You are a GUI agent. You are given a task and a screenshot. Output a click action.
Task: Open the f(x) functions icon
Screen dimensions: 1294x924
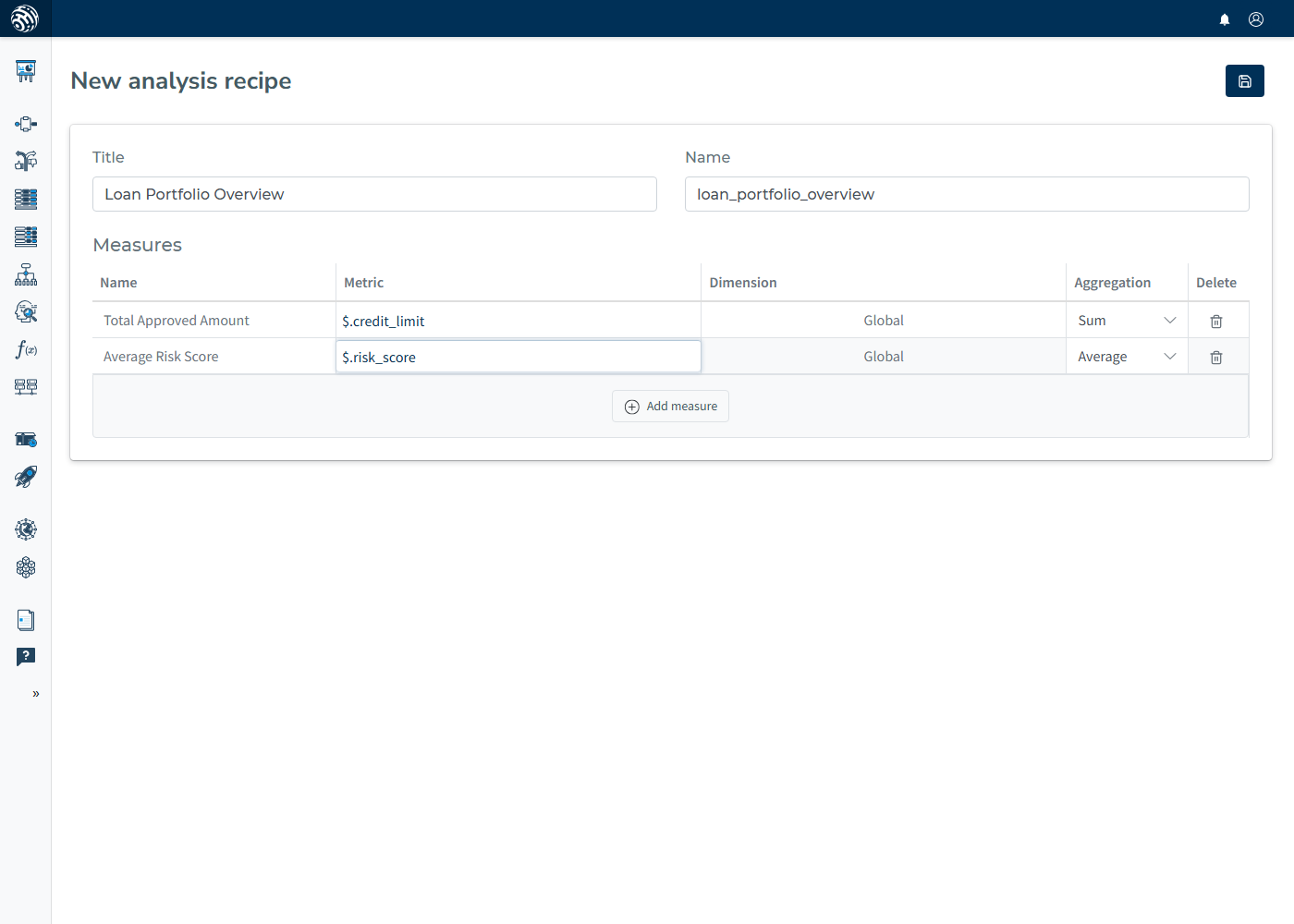pyautogui.click(x=26, y=349)
